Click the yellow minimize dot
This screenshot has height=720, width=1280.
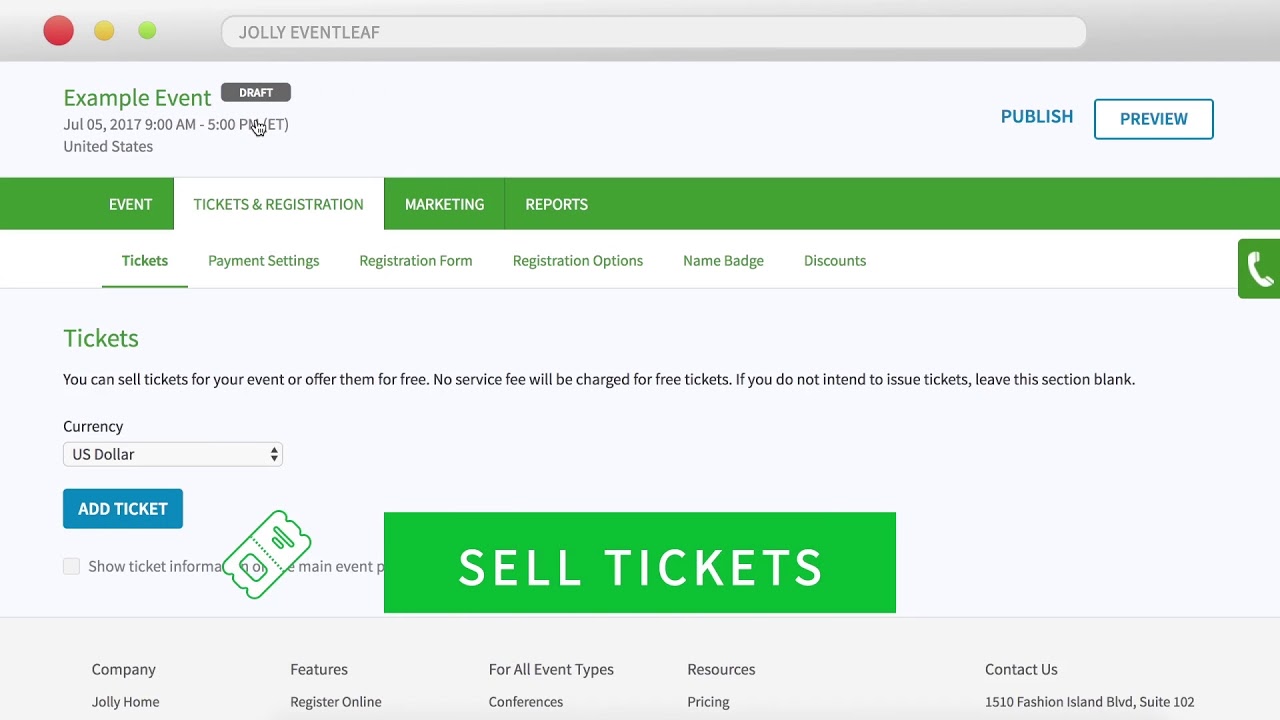104,31
